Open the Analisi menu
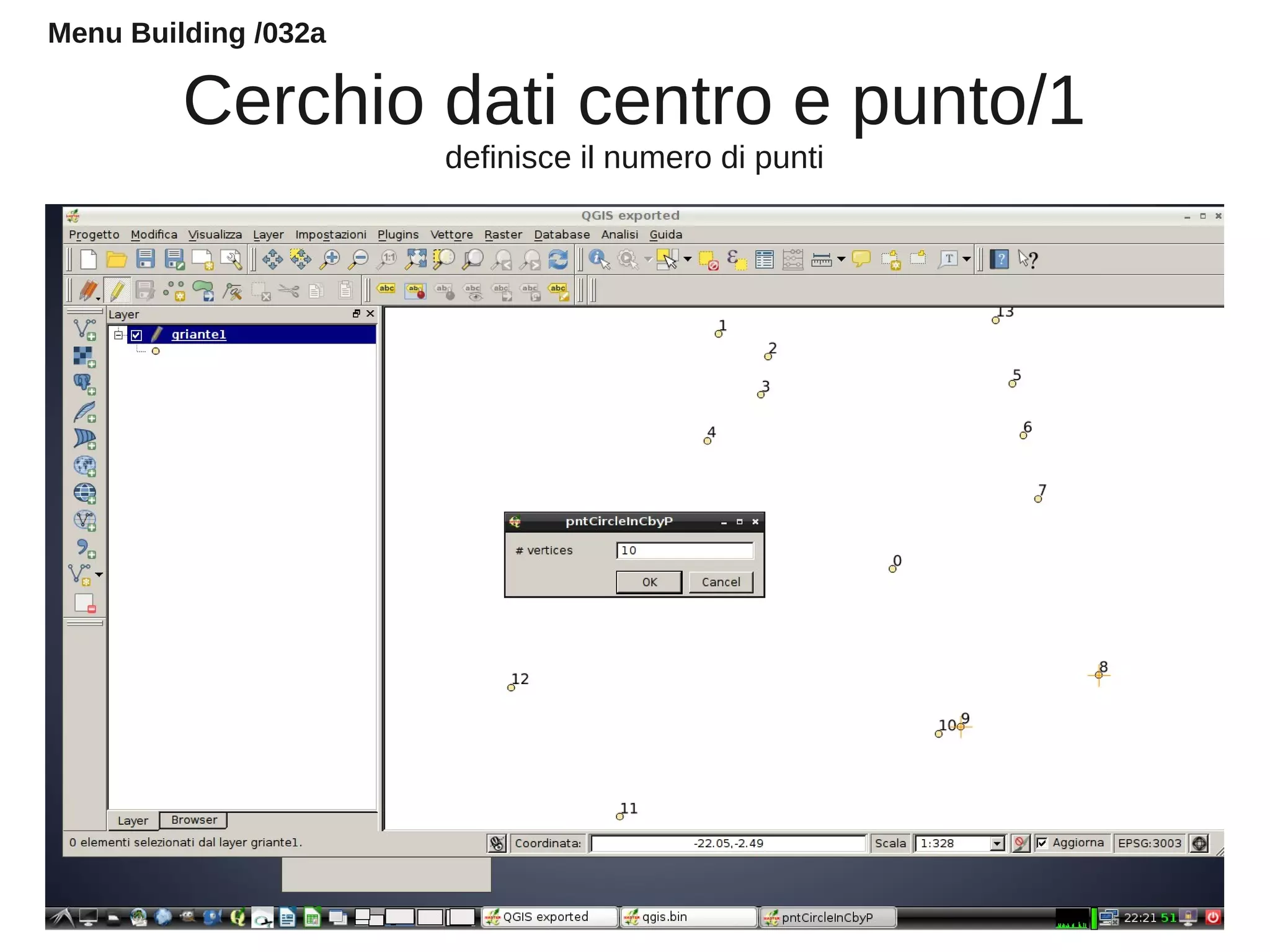The image size is (1270, 952). tap(619, 234)
